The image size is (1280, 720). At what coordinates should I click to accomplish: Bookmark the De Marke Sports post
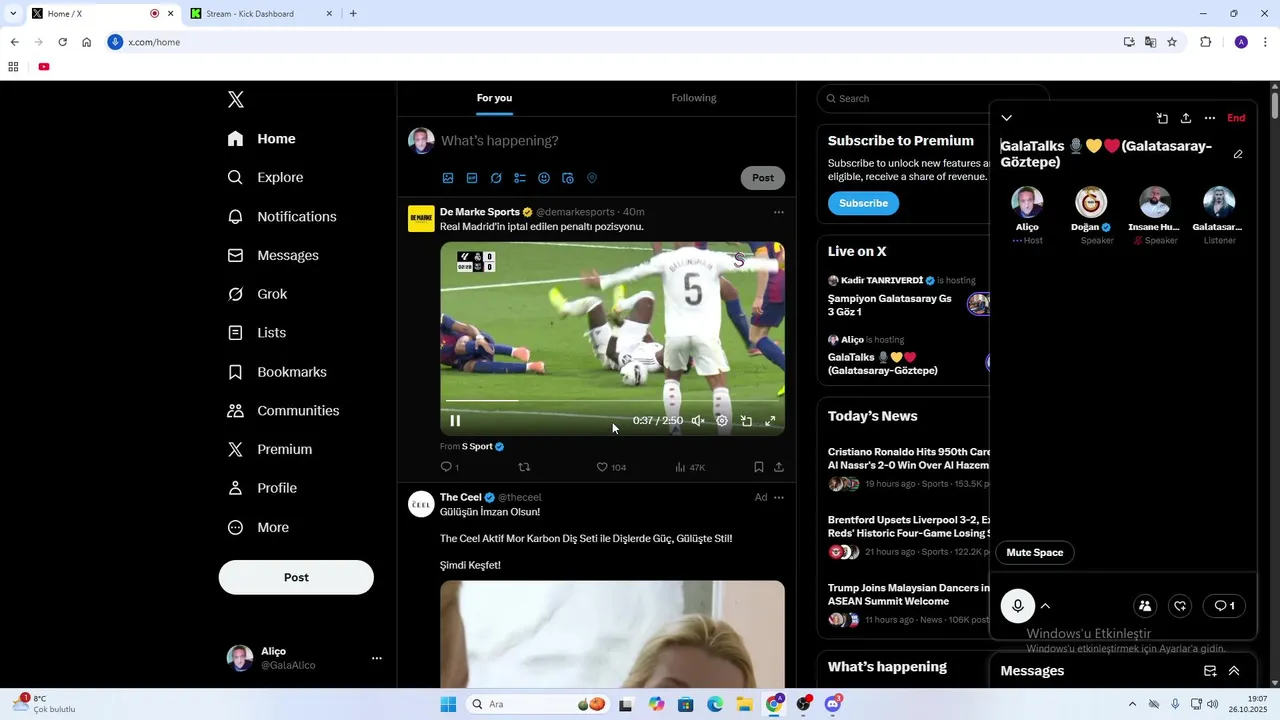click(759, 467)
